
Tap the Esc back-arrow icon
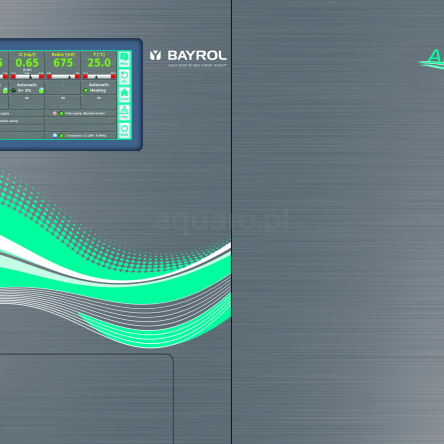coord(124,77)
